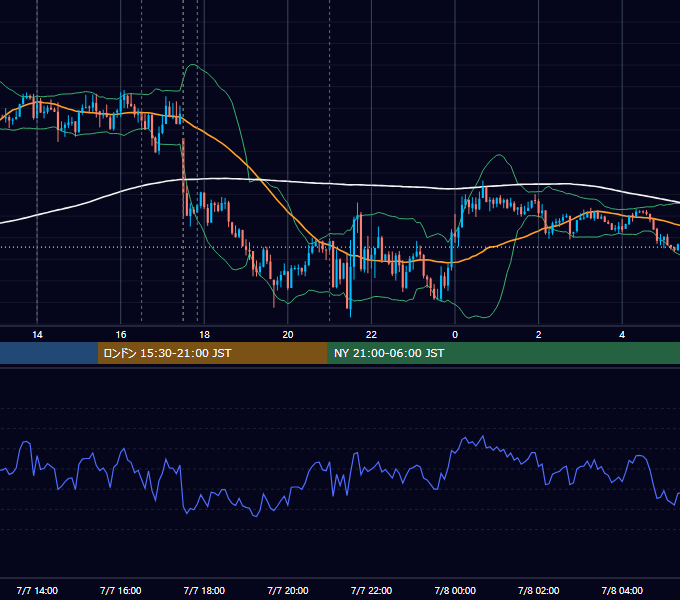
Task: Select the 16 hour label on price chart axis
Action: (x=121, y=335)
